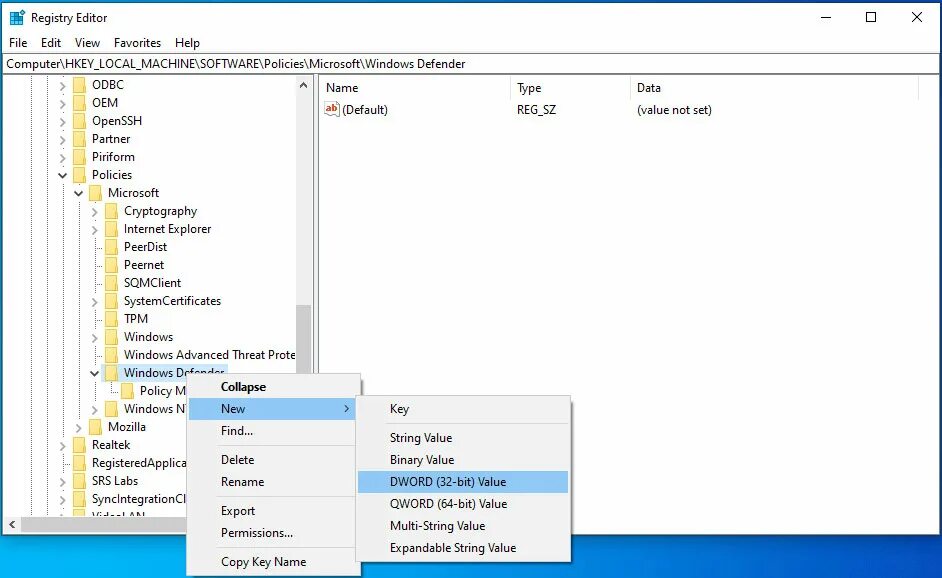The width and height of the screenshot is (942, 578).
Task: Choose Expandable String Value from submenu
Action: coord(463,548)
